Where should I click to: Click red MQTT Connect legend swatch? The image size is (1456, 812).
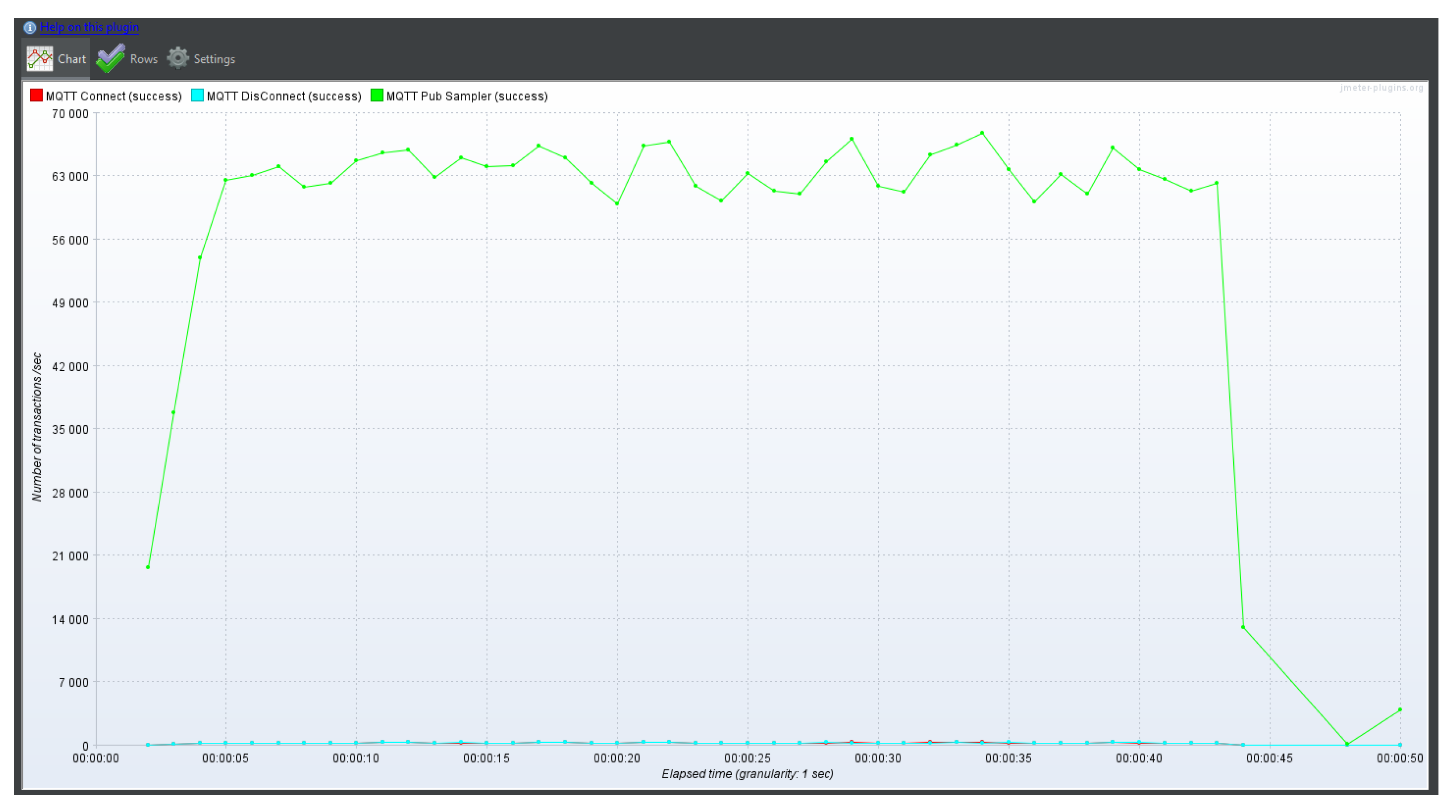coord(36,96)
